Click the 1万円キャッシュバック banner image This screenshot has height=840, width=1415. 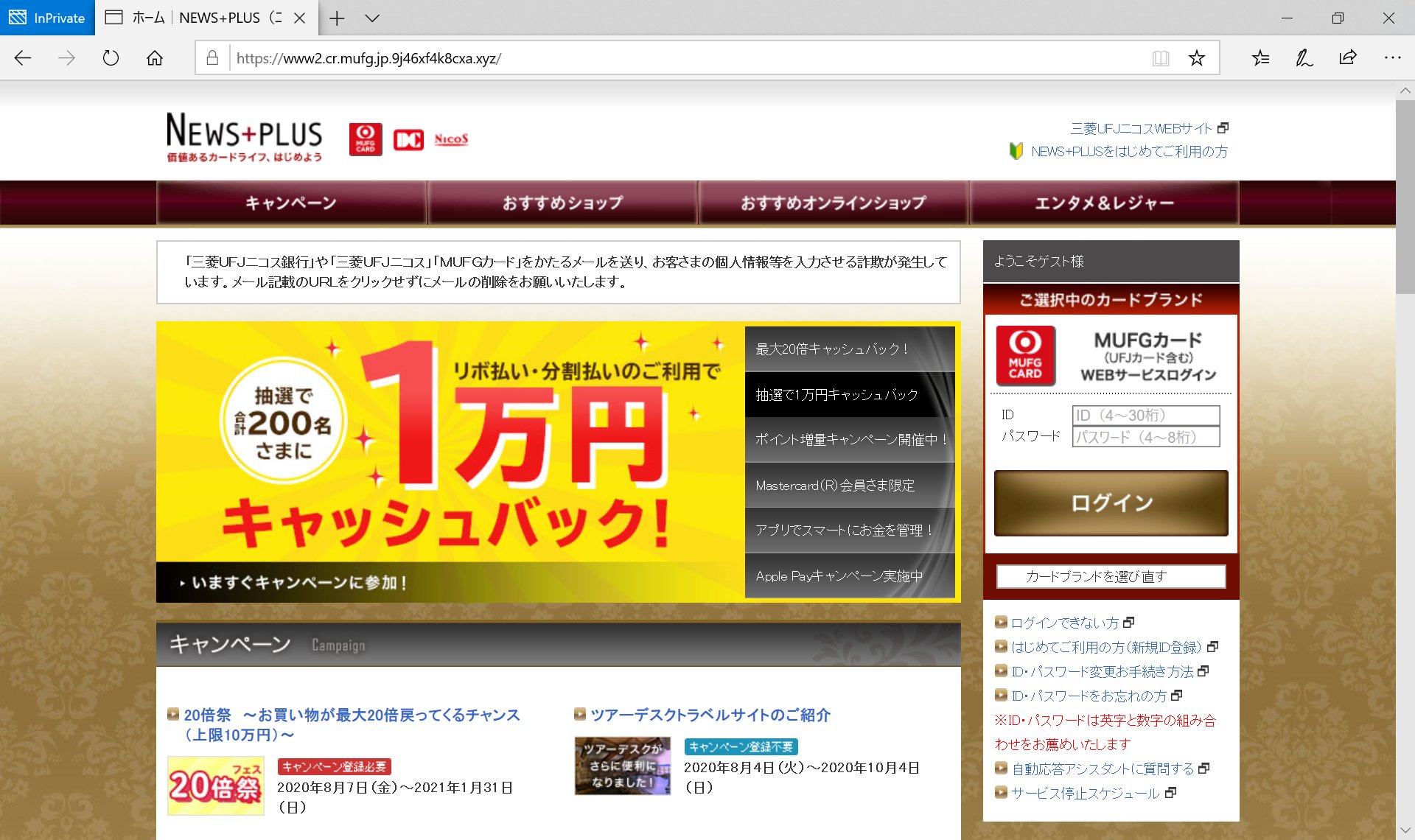coord(450,442)
